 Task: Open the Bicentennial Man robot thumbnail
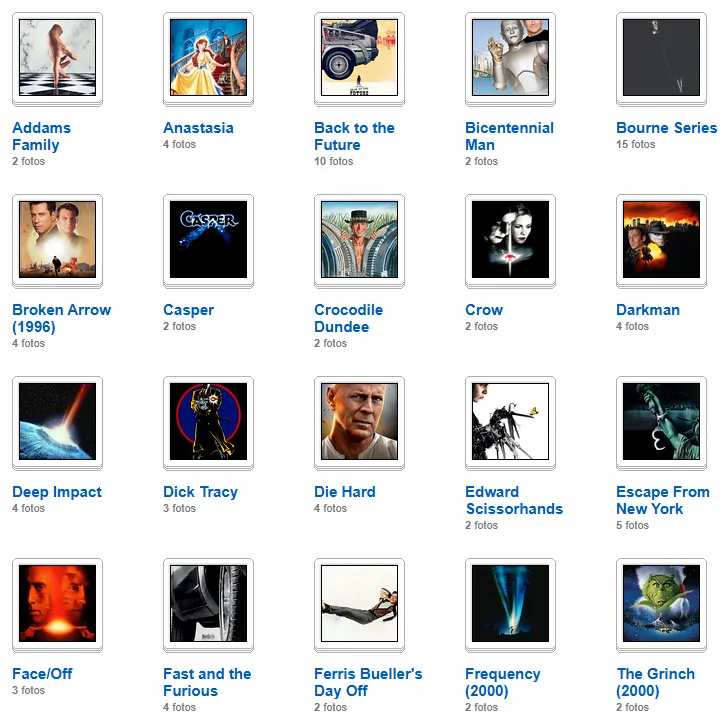(510, 58)
